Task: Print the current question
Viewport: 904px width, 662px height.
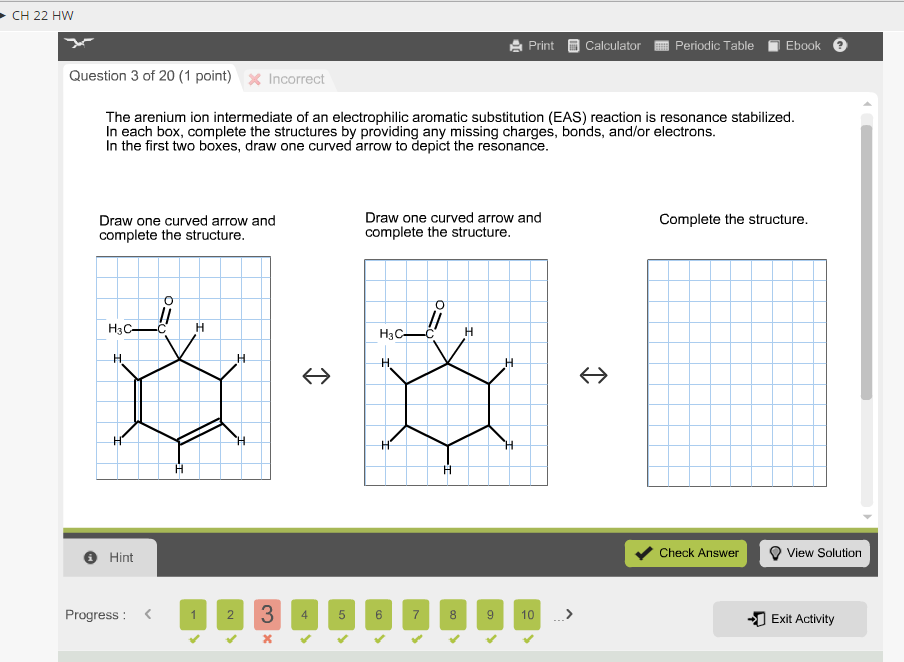Action: (x=531, y=45)
